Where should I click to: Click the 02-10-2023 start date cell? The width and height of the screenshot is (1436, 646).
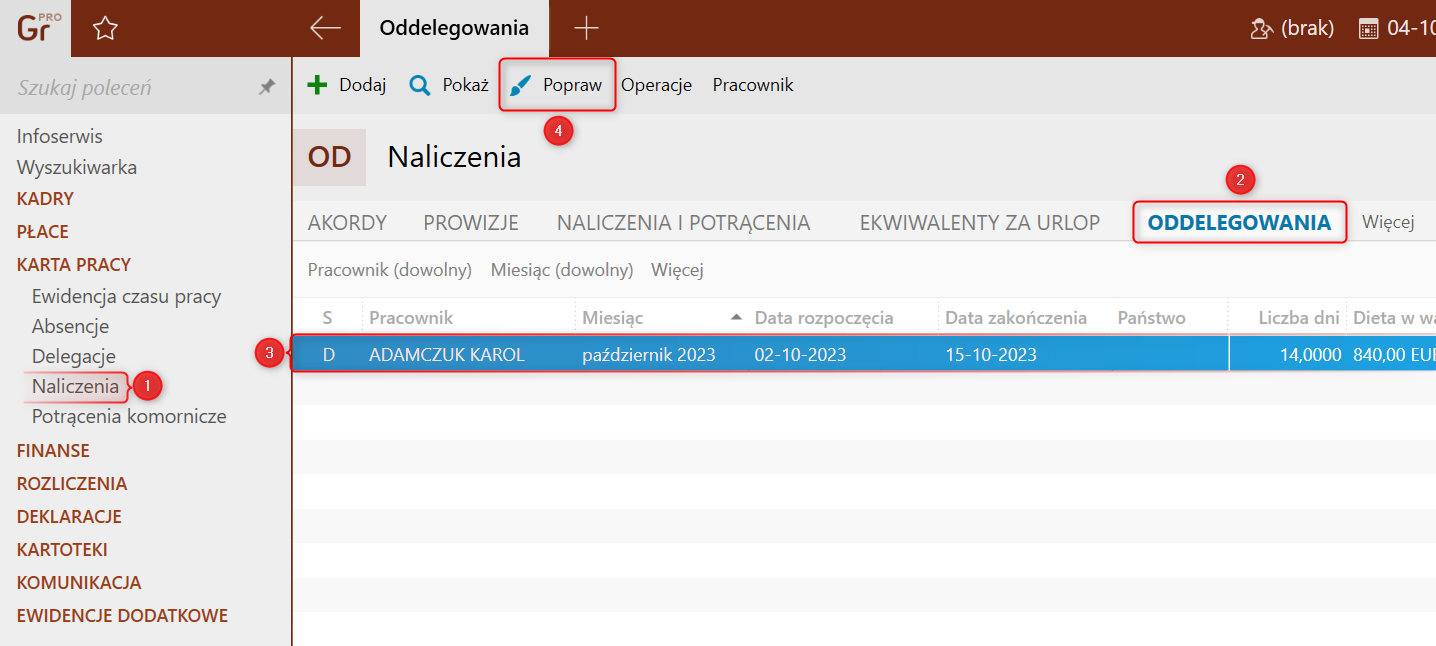[x=801, y=355]
